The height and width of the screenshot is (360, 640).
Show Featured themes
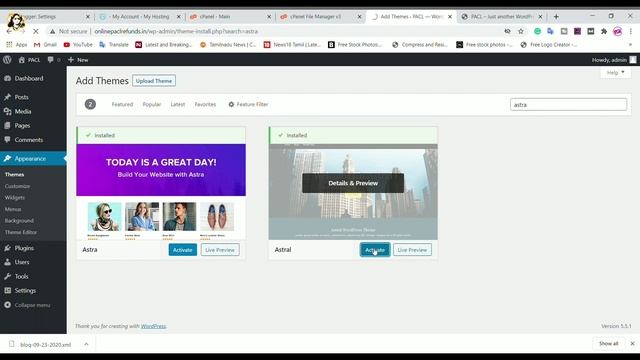(x=122, y=104)
